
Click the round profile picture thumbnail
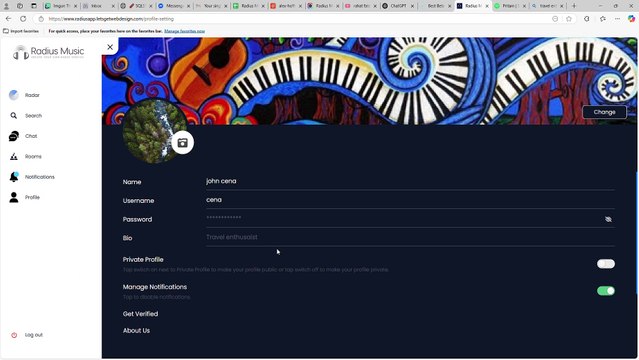pos(154,131)
